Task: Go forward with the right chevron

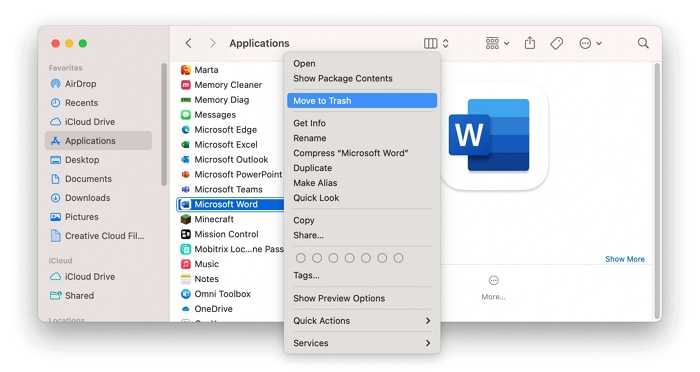Action: pos(212,43)
